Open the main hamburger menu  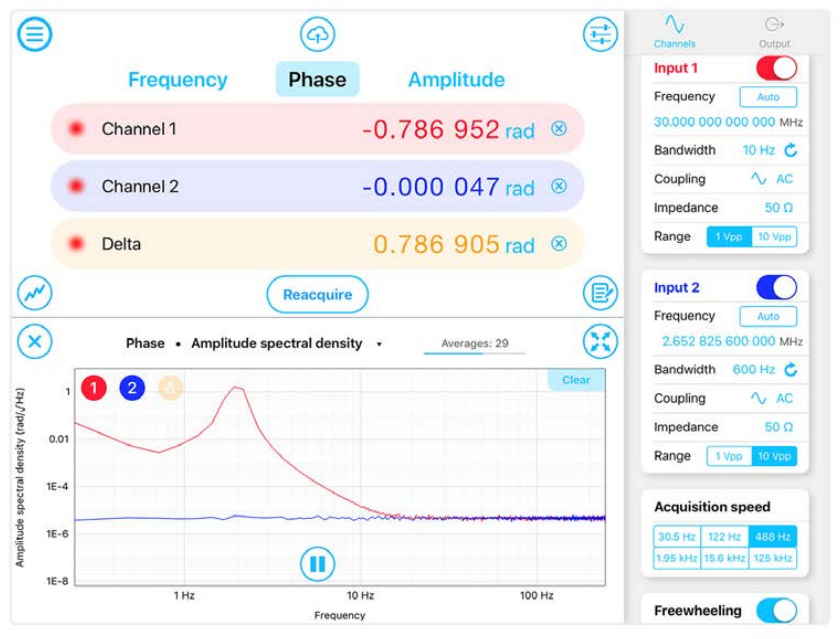(x=35, y=34)
